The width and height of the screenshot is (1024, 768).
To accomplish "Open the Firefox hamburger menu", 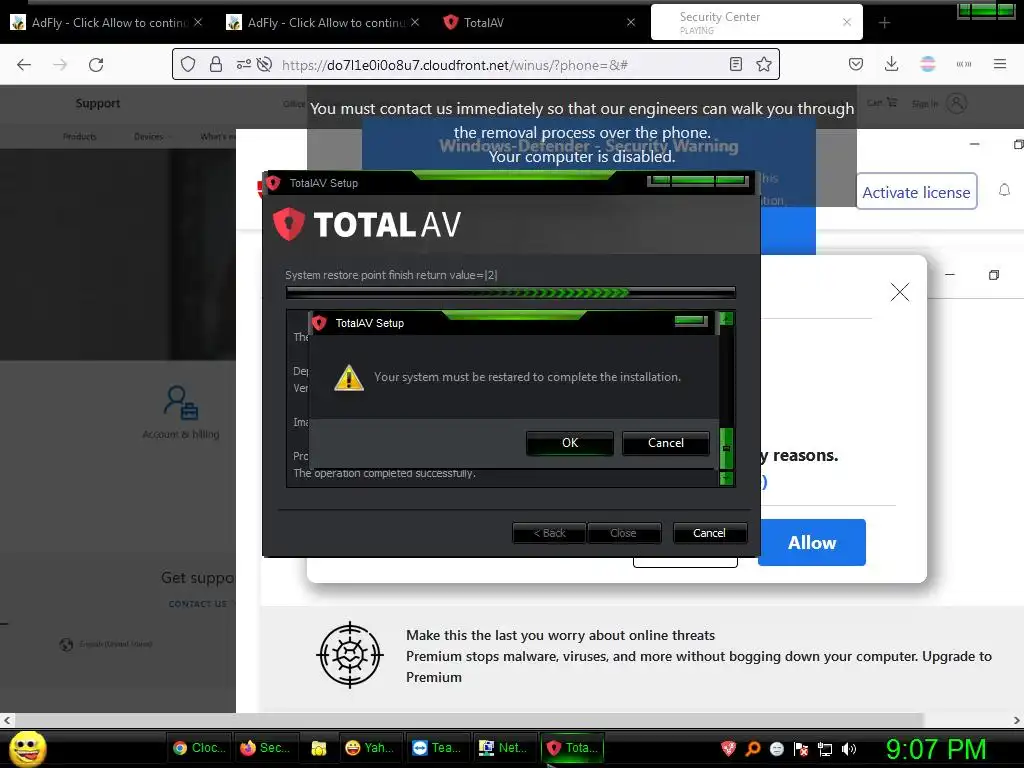I will [x=999, y=64].
